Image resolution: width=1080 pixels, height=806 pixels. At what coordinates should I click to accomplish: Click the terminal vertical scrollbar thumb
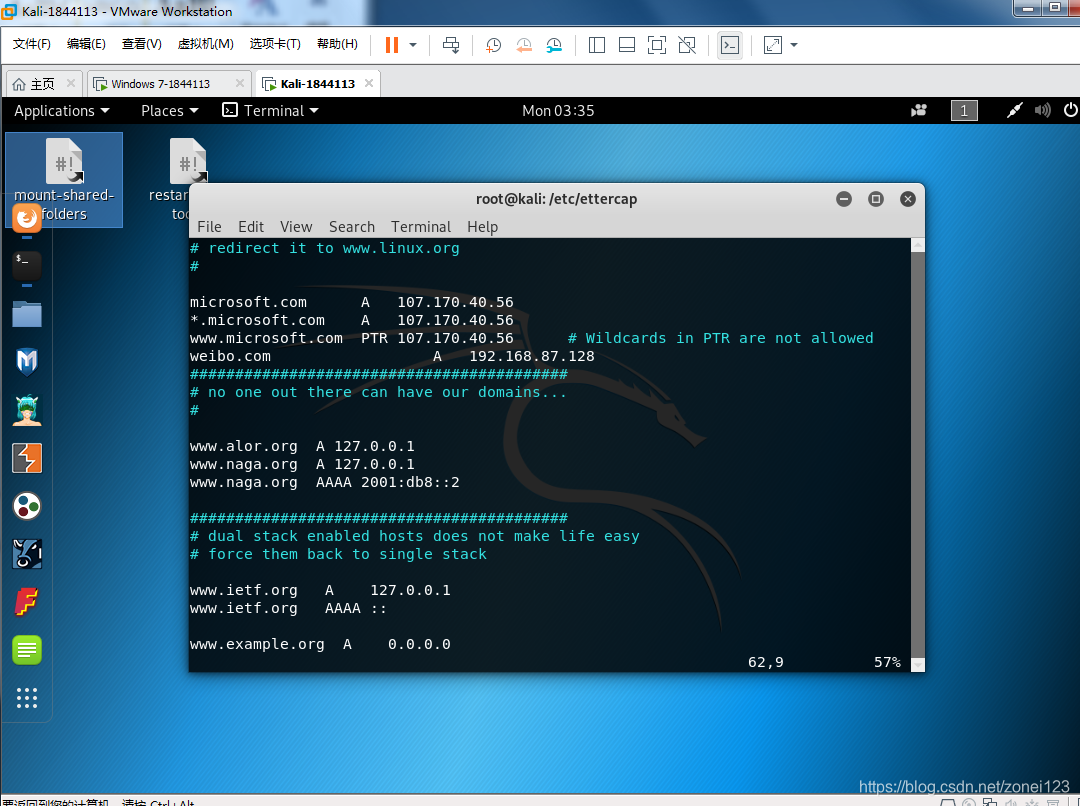click(917, 455)
